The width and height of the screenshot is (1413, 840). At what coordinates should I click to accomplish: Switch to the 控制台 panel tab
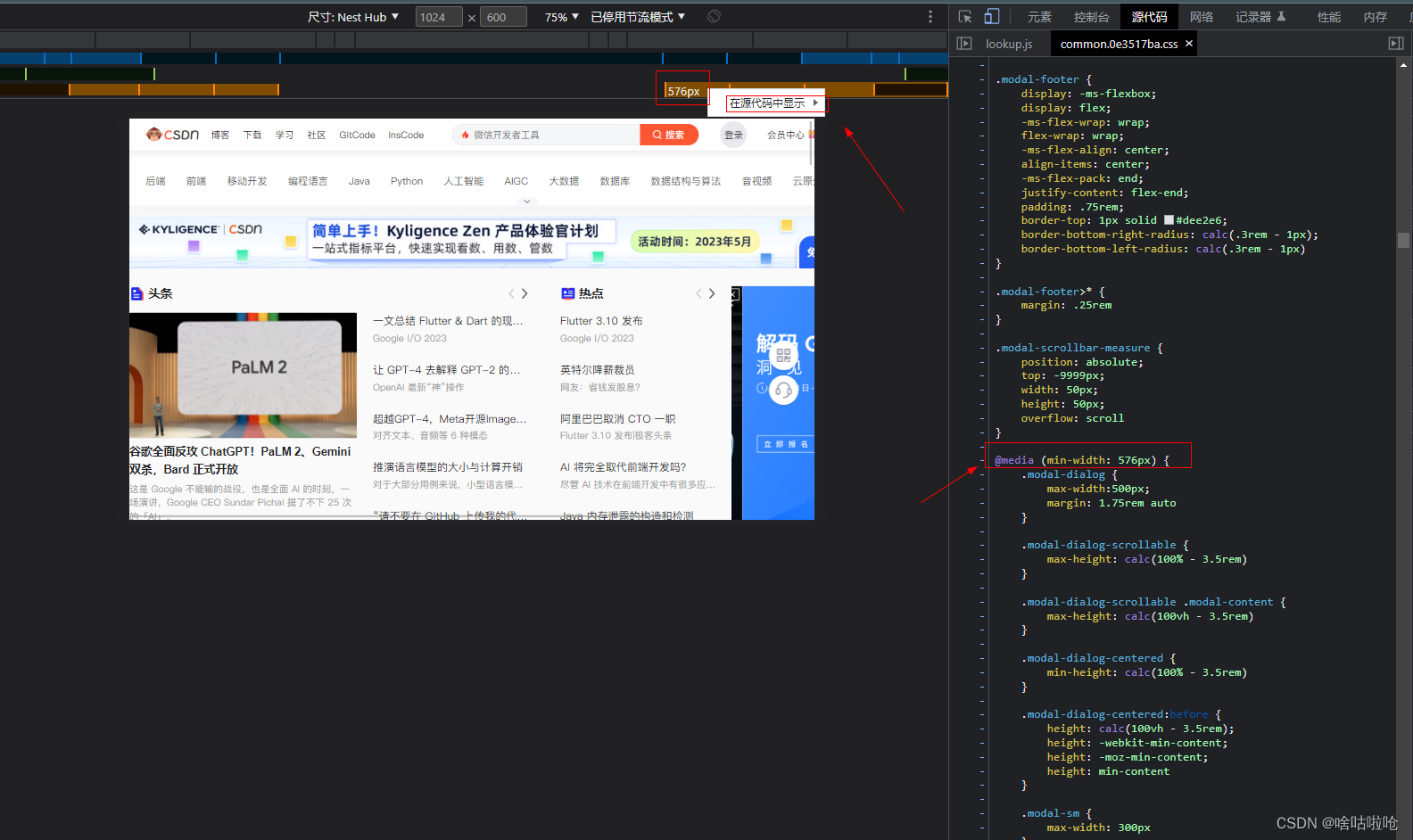1091,17
